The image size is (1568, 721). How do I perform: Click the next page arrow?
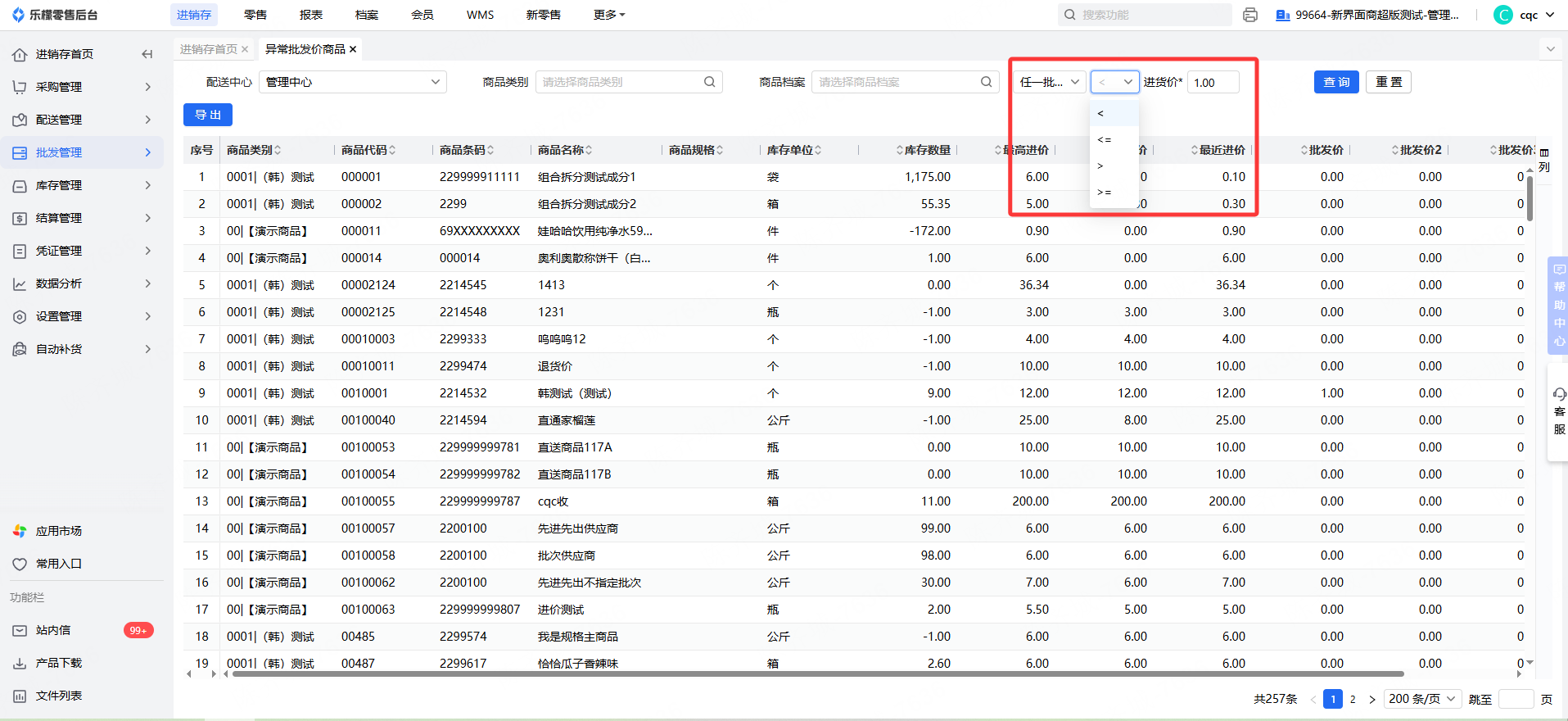click(1372, 699)
